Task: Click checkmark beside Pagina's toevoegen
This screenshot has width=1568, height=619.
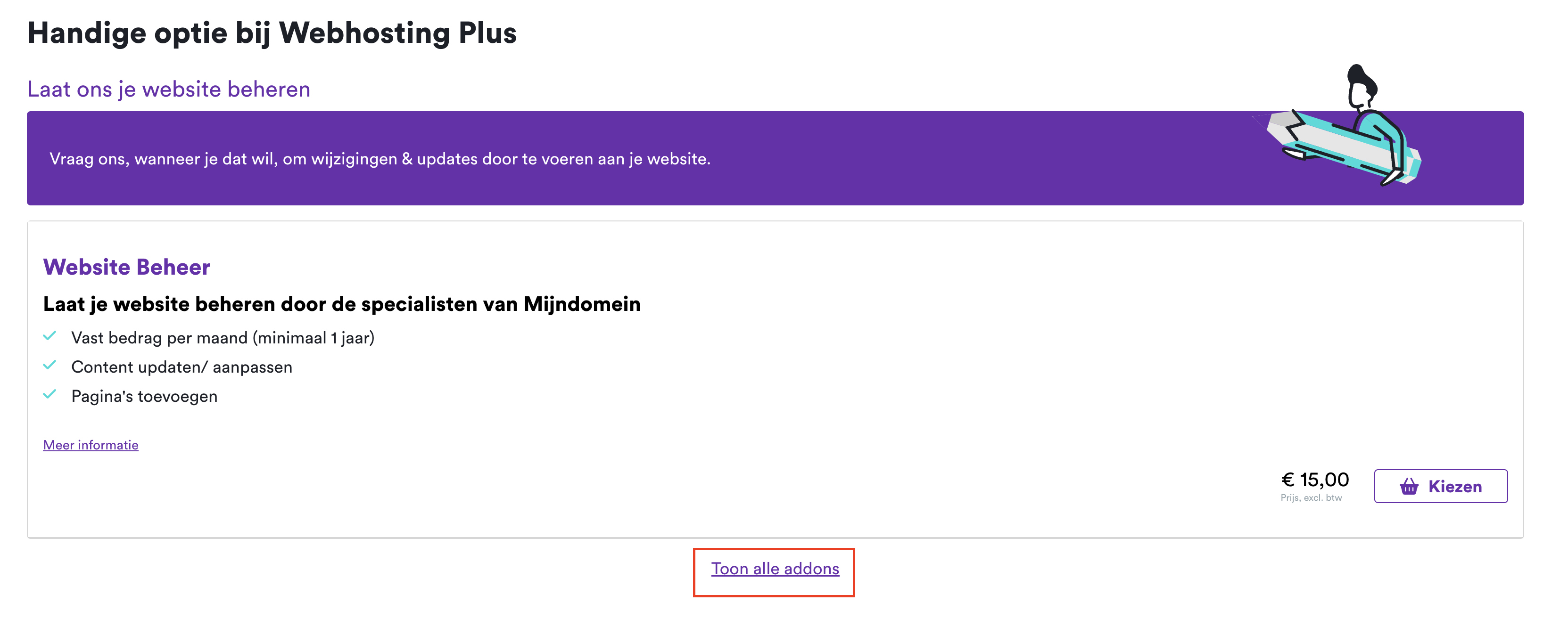Action: click(50, 395)
